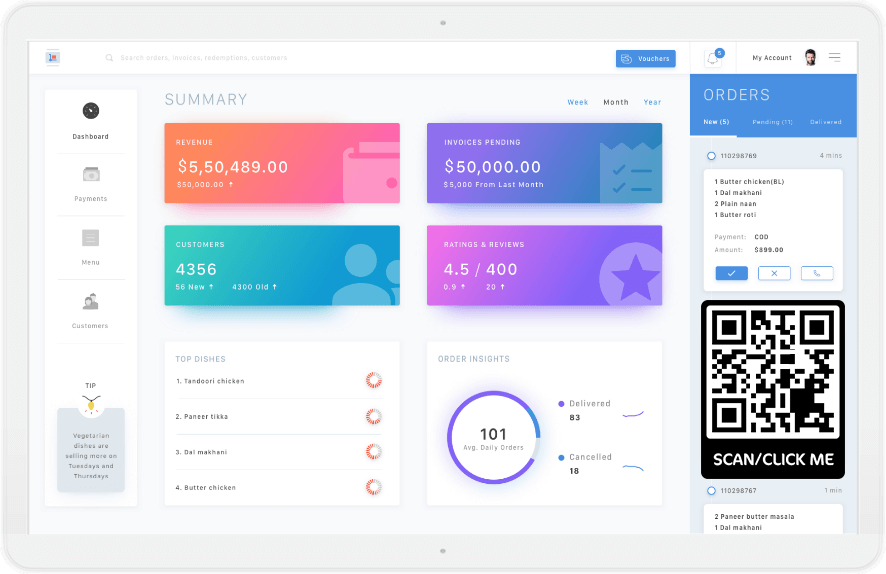The width and height of the screenshot is (886, 574).
Task: Open the Ratings & Reviews card
Action: pyautogui.click(x=545, y=266)
